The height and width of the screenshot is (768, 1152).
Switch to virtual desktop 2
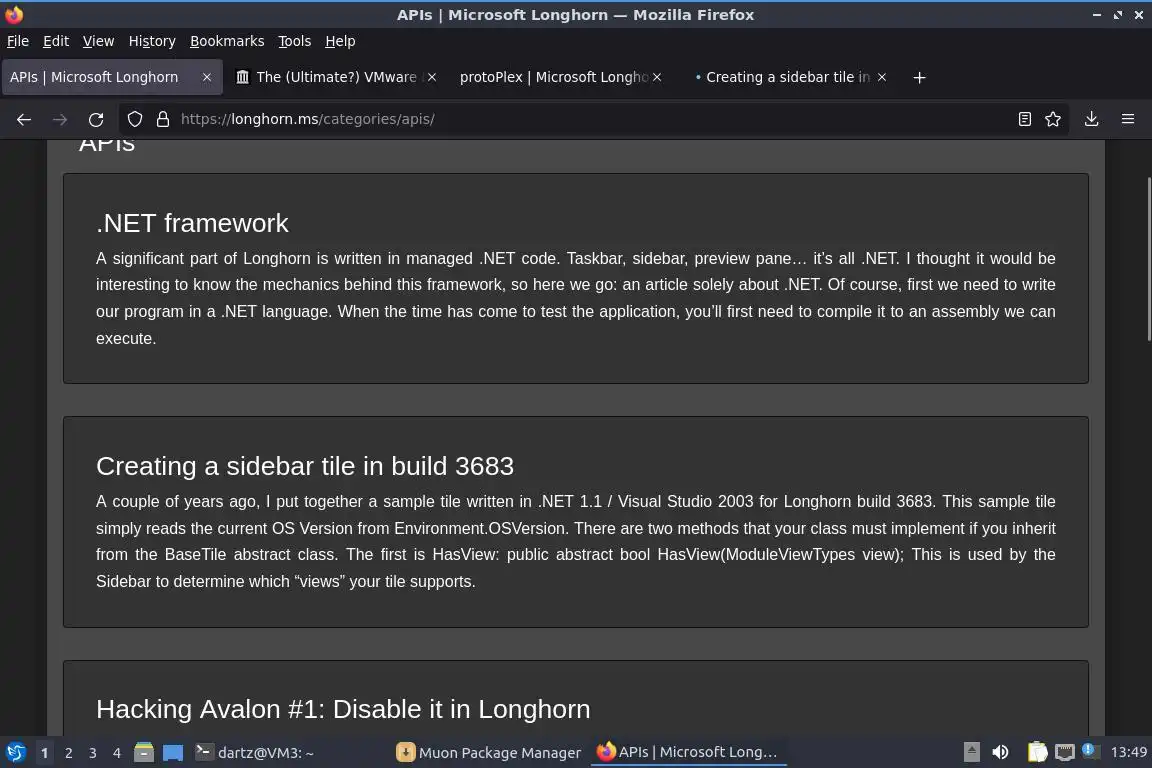pos(68,753)
